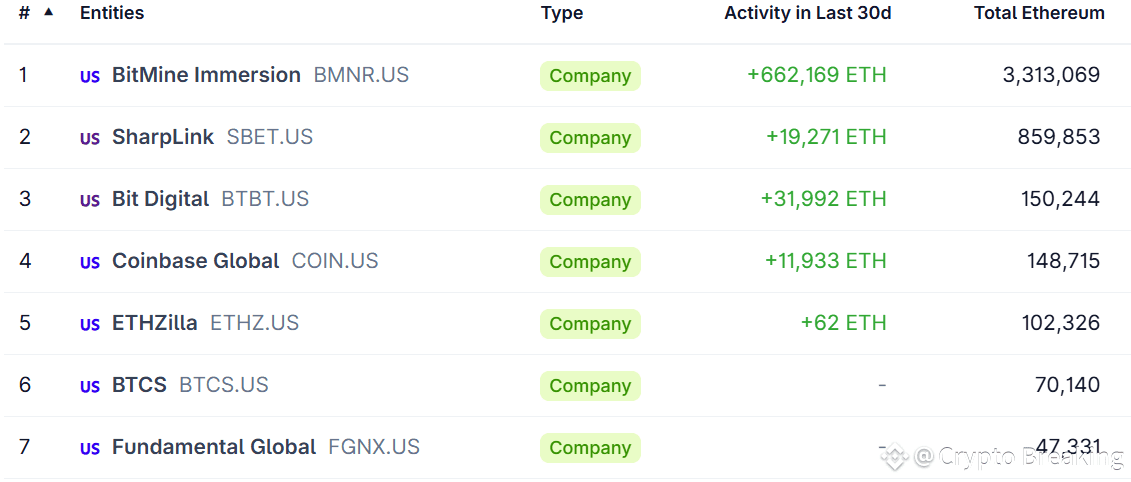Screen dimensions: 1131x482
Task: Sort the table by the Entities column
Action: pos(112,13)
